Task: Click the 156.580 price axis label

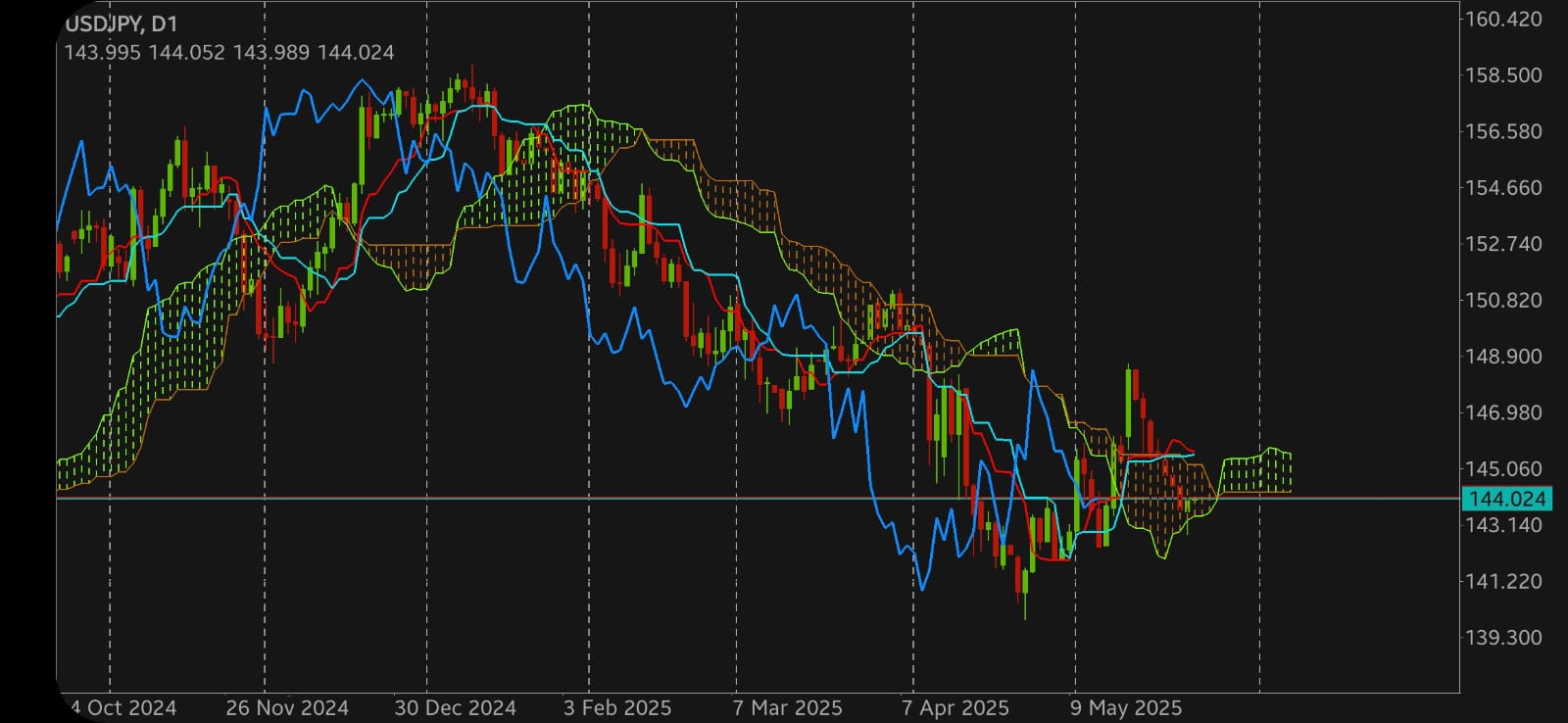Action: 1502,131
